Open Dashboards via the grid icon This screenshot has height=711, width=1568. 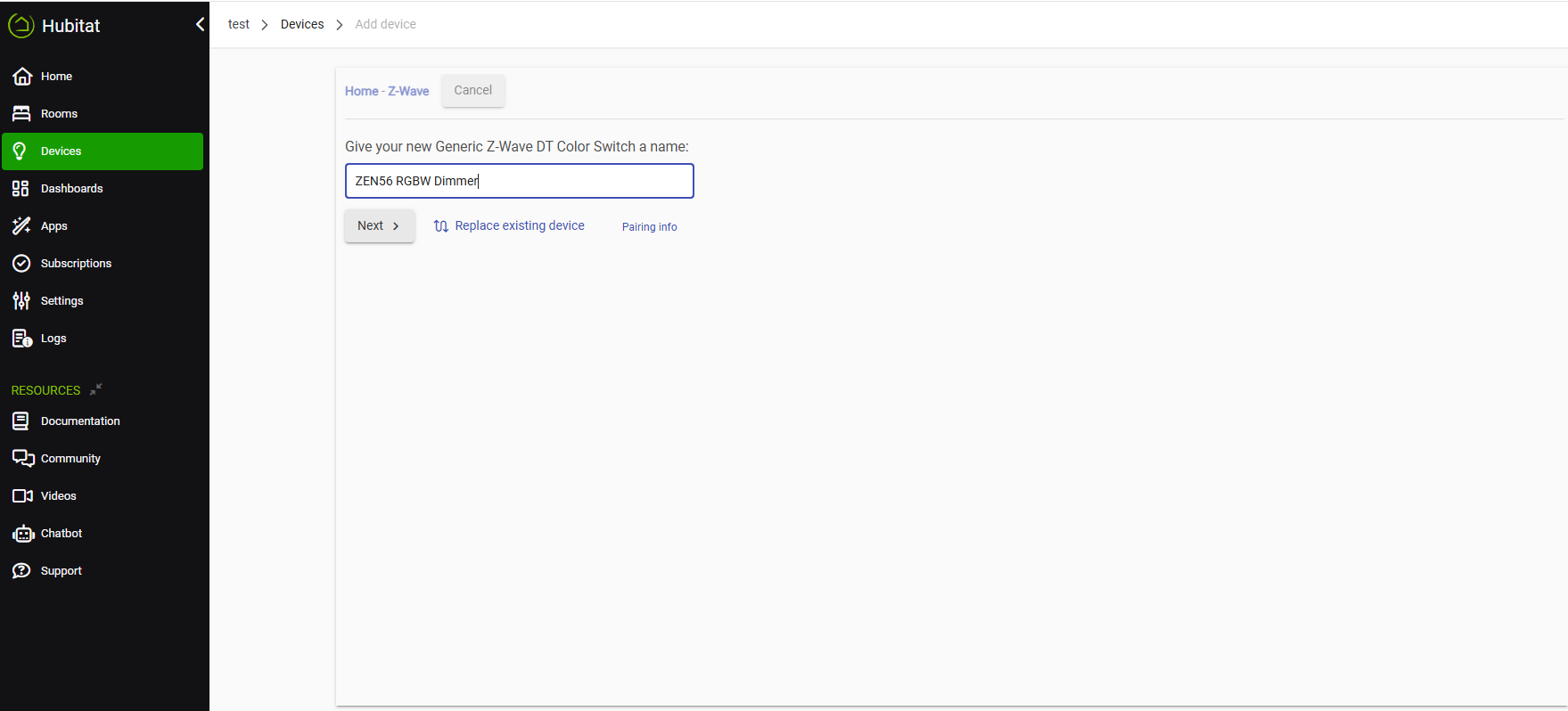pyautogui.click(x=21, y=189)
